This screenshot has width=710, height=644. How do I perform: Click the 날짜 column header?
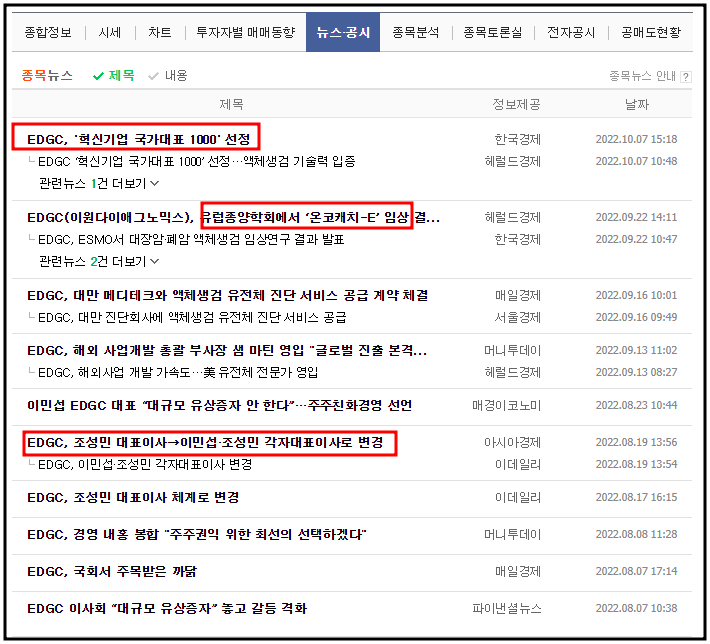(637, 105)
